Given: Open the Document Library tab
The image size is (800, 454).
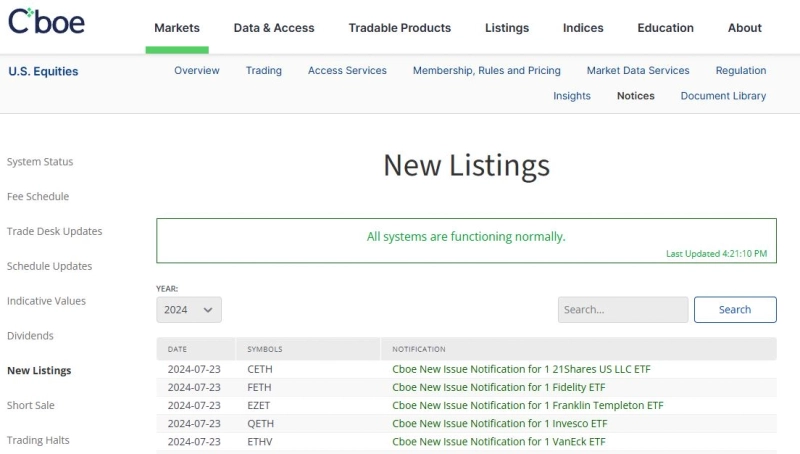Looking at the screenshot, I should click(x=723, y=96).
